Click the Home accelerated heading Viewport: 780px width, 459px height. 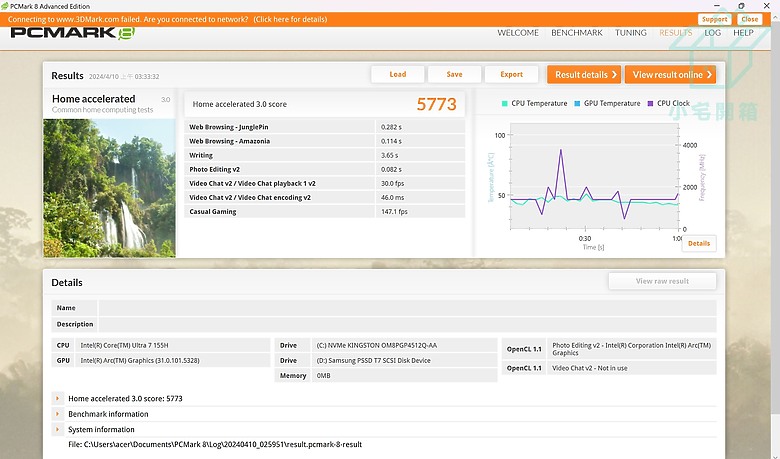click(x=94, y=99)
